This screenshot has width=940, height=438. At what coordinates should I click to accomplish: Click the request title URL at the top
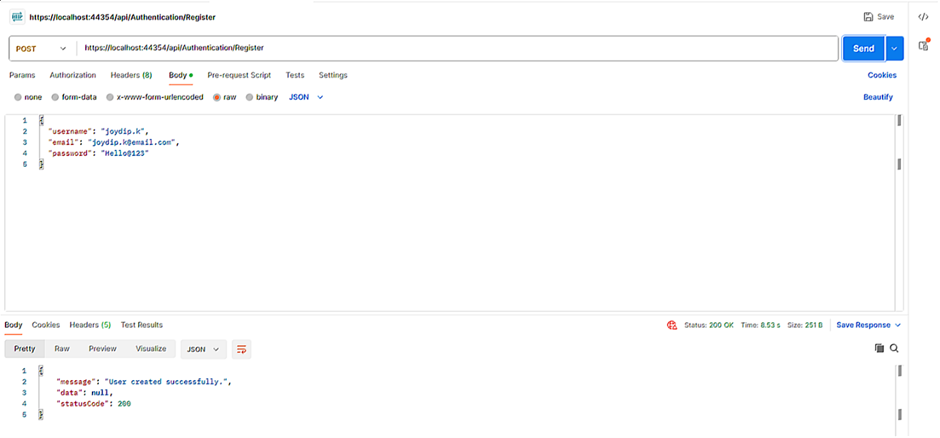tap(122, 17)
